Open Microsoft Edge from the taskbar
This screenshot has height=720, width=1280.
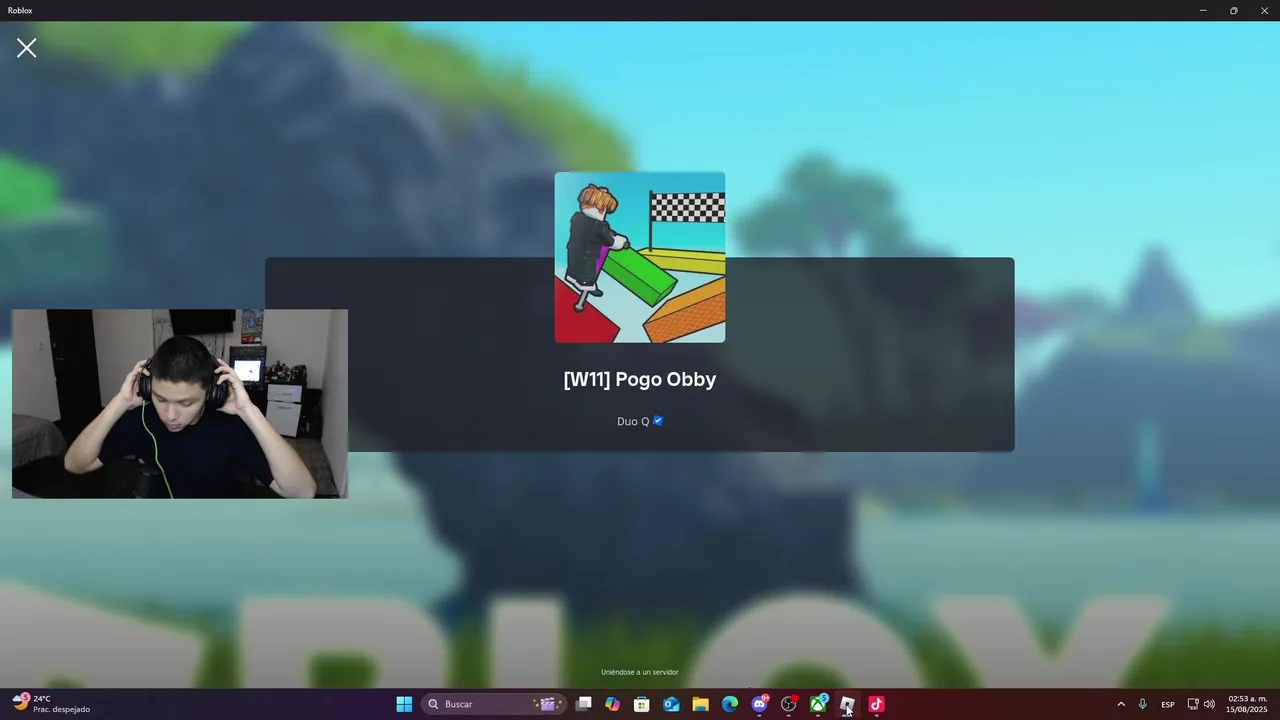tap(730, 704)
